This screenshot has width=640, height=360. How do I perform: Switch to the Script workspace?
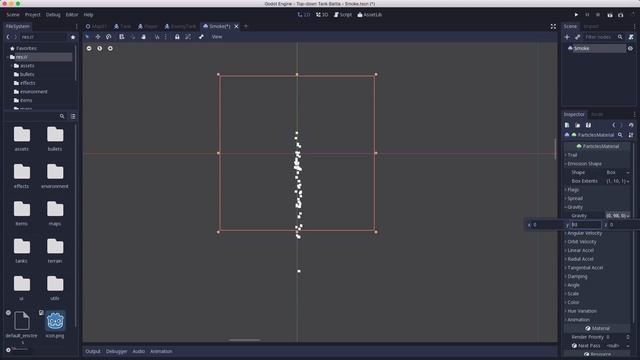pyautogui.click(x=343, y=15)
